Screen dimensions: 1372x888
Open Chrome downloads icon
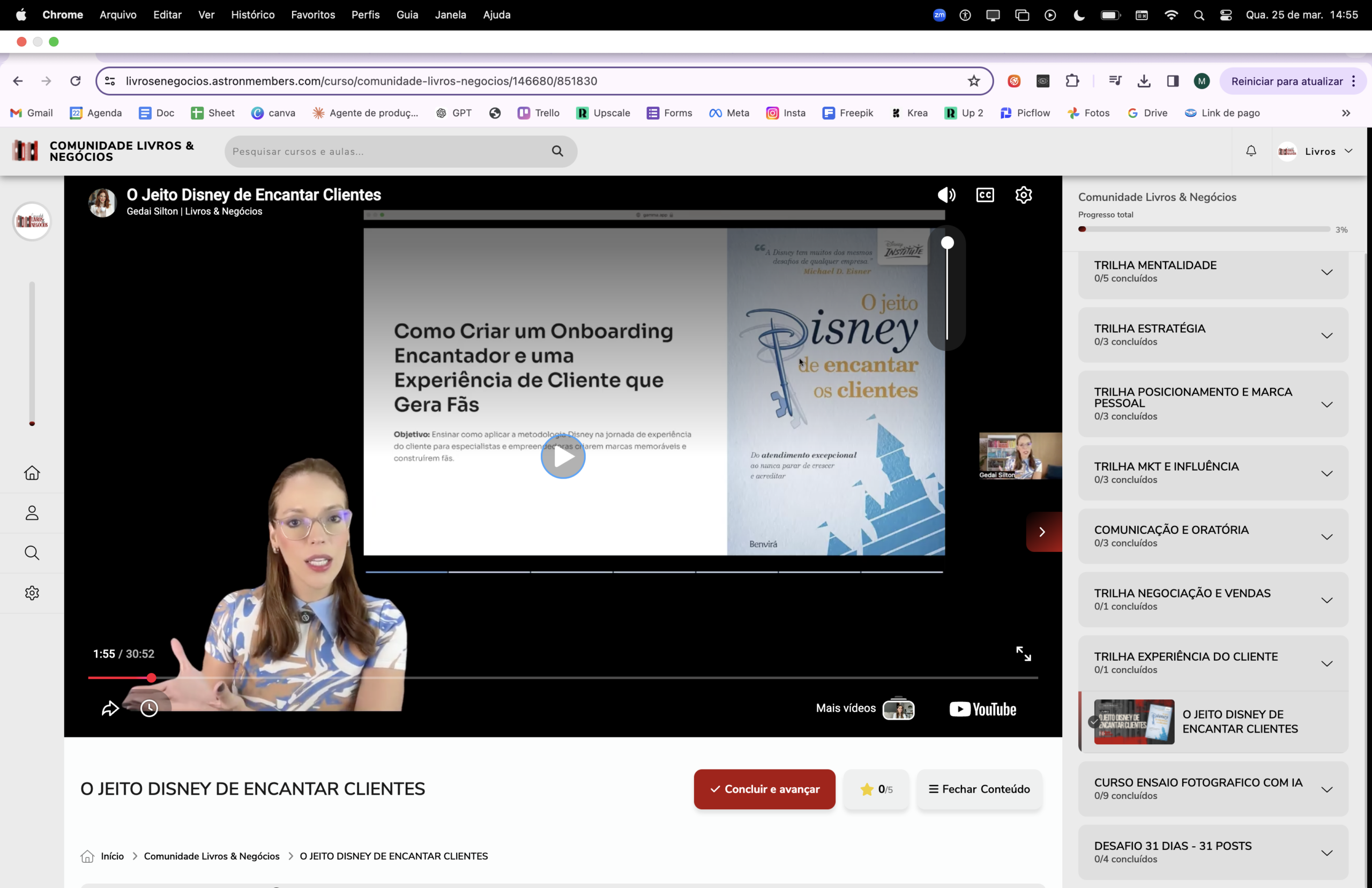1144,81
